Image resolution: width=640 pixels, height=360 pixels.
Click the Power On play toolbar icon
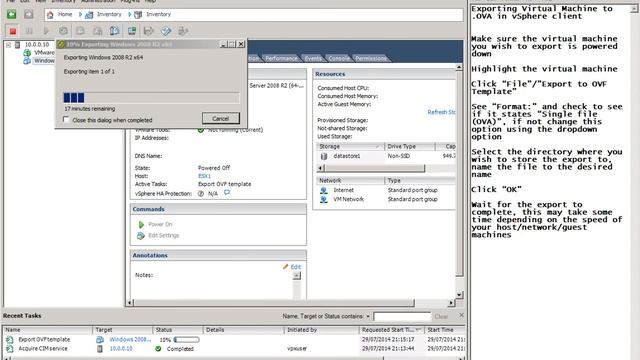click(x=46, y=31)
